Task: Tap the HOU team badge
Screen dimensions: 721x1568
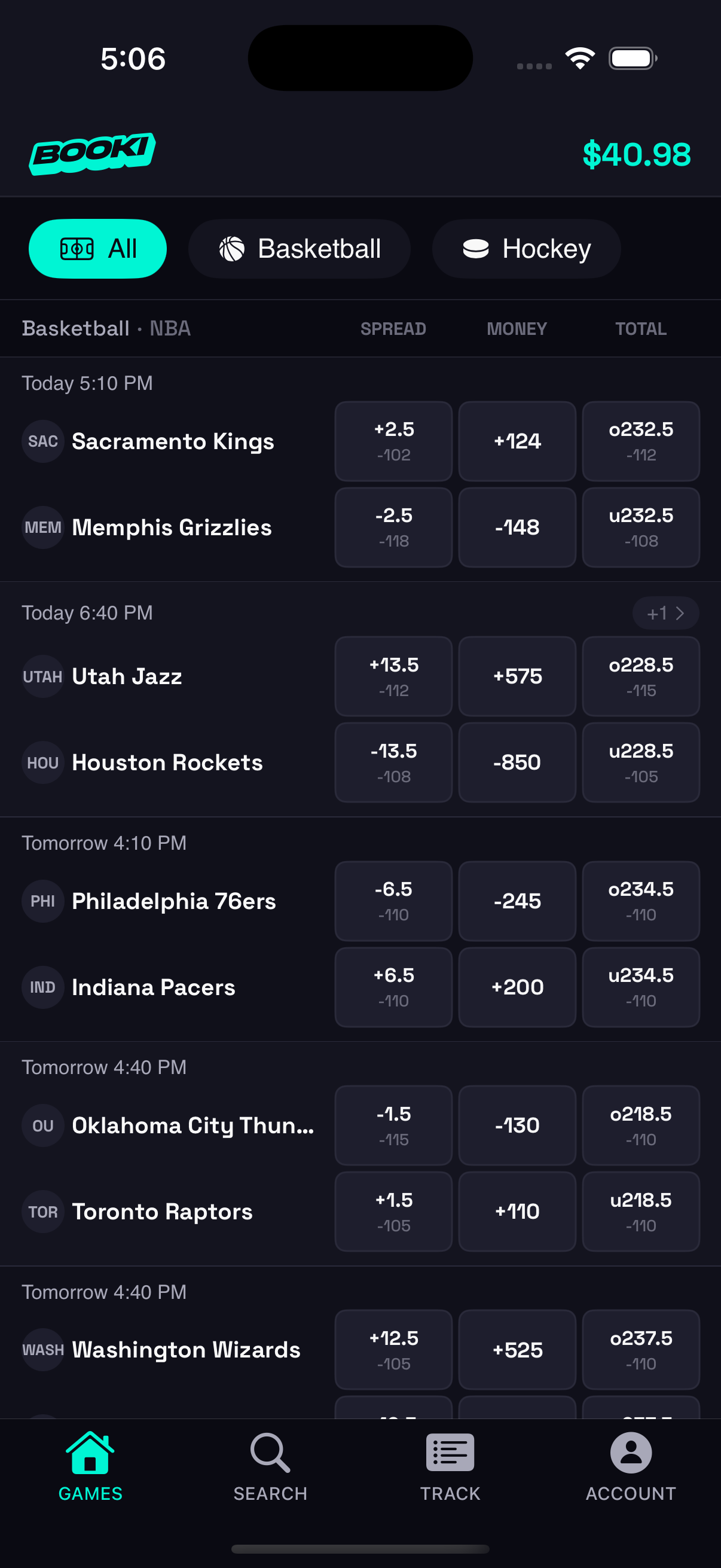Action: coord(42,762)
